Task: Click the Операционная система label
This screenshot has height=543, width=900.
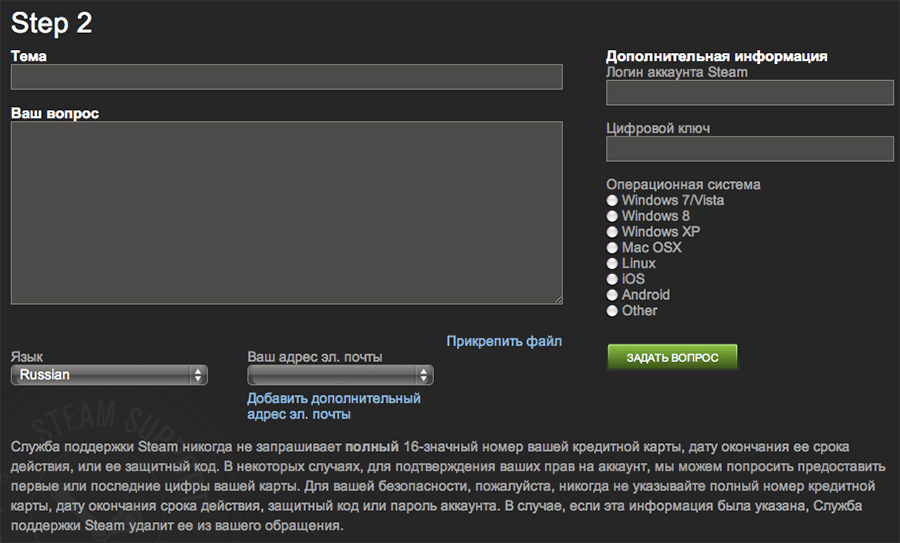Action: point(683,184)
